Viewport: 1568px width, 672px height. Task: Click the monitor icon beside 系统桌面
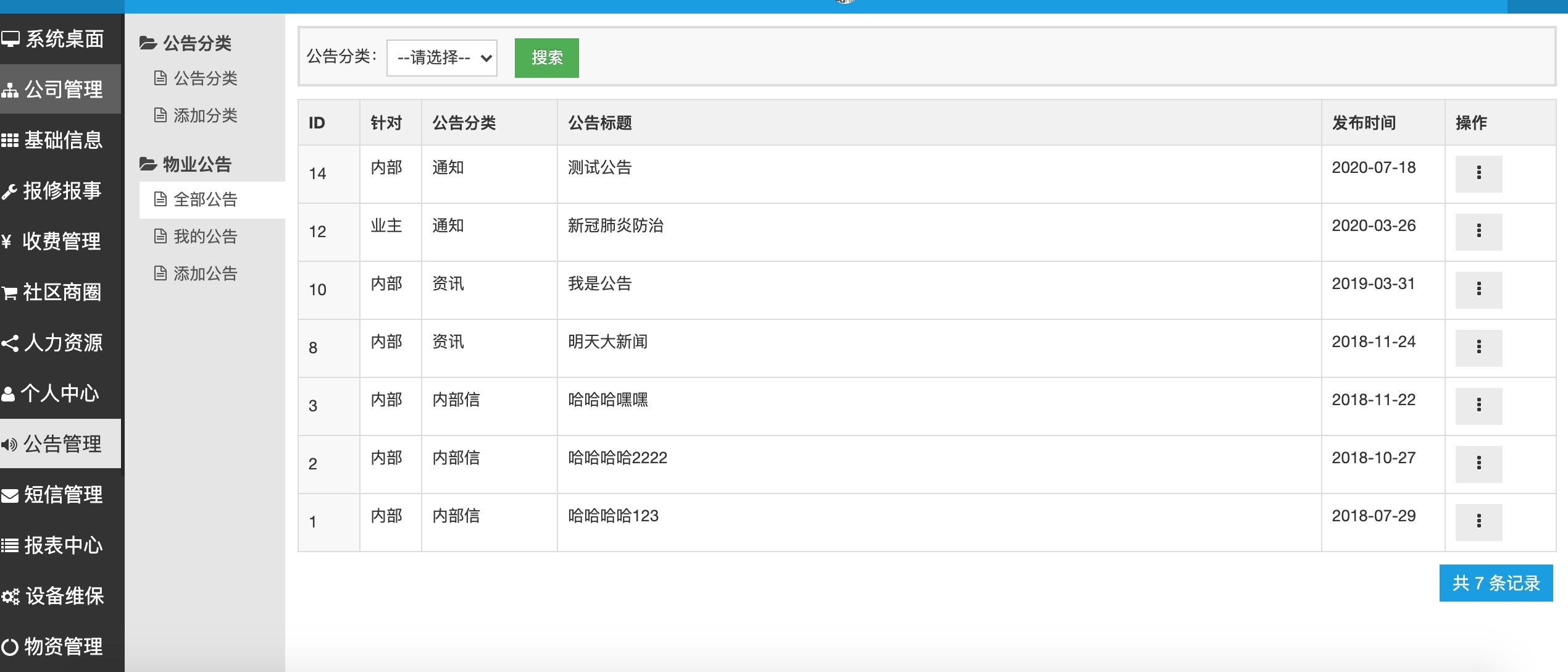click(10, 39)
